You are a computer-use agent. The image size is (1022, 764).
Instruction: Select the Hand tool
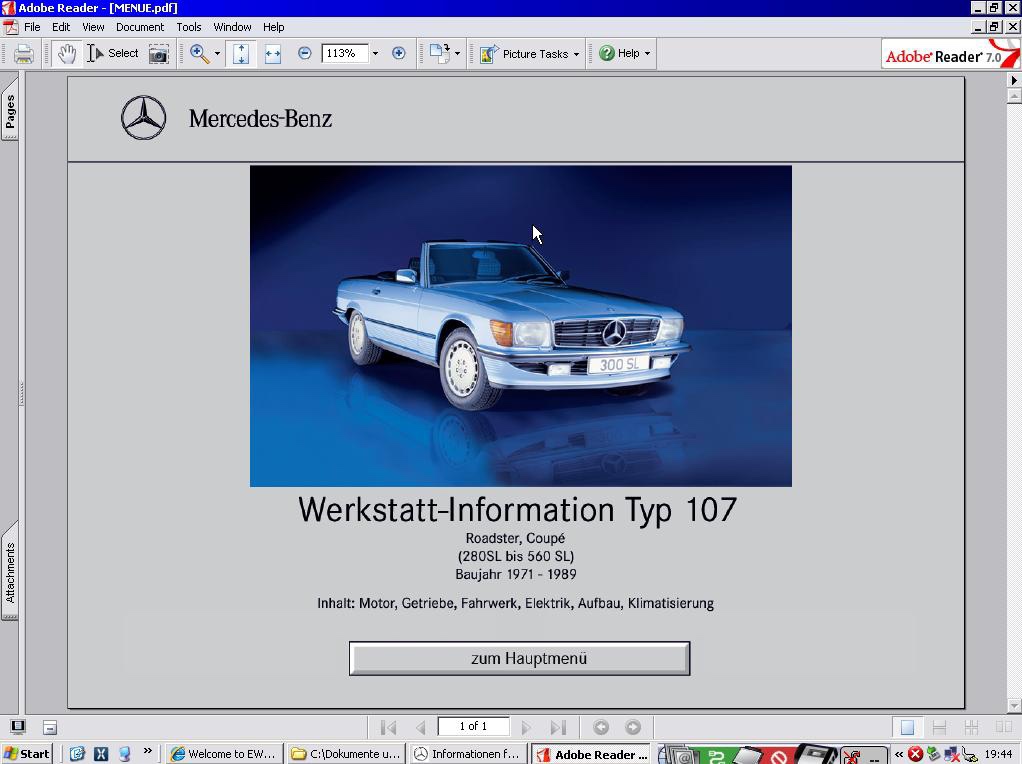pos(66,53)
